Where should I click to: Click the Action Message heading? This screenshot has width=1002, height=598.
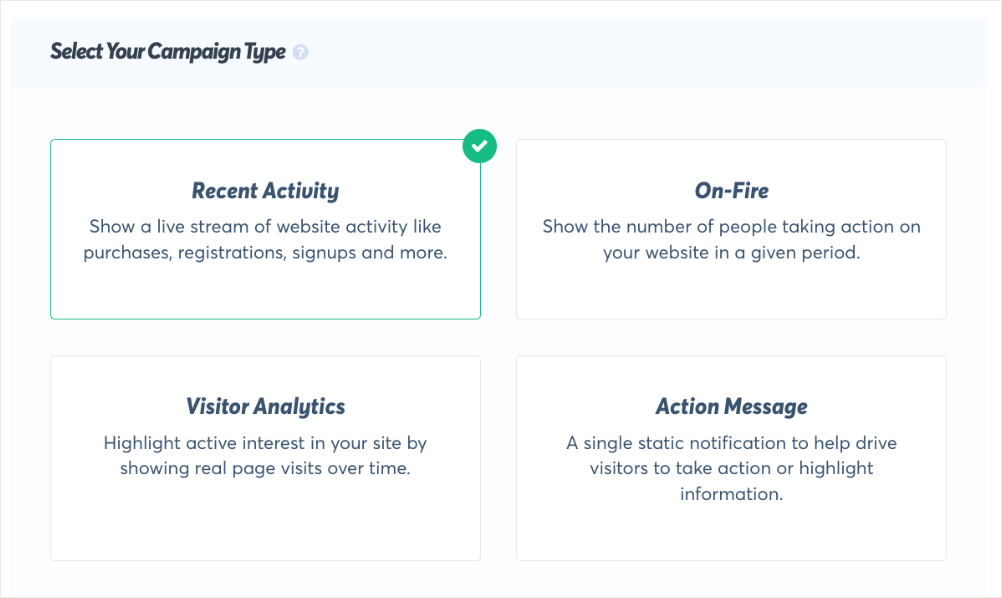pyautogui.click(x=731, y=407)
